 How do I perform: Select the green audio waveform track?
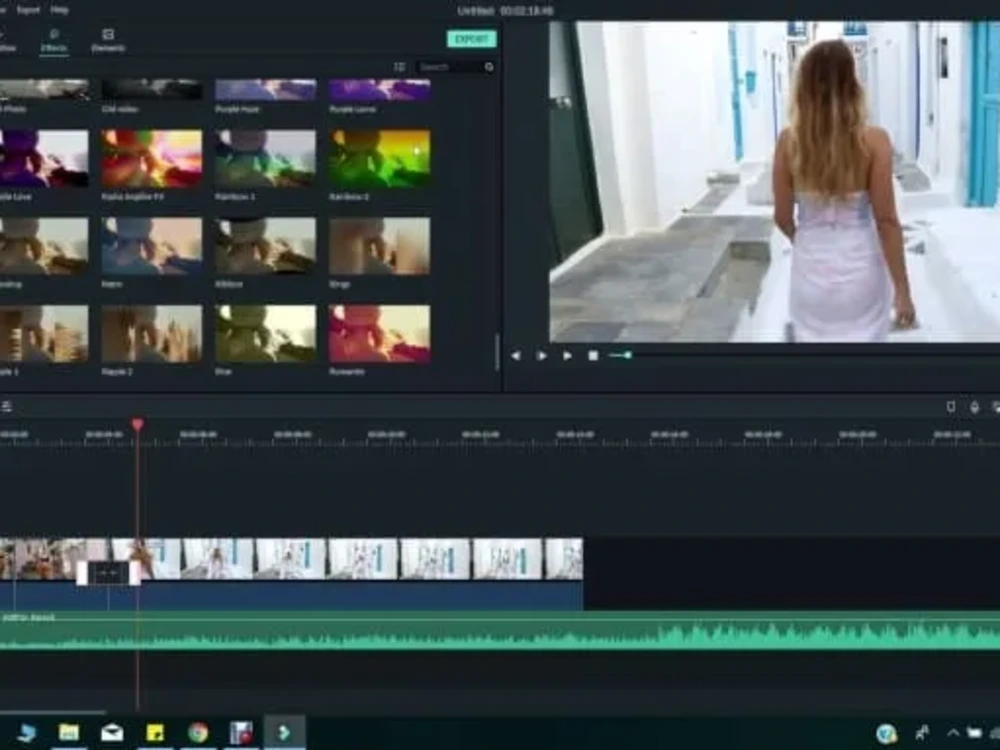pyautogui.click(x=500, y=631)
